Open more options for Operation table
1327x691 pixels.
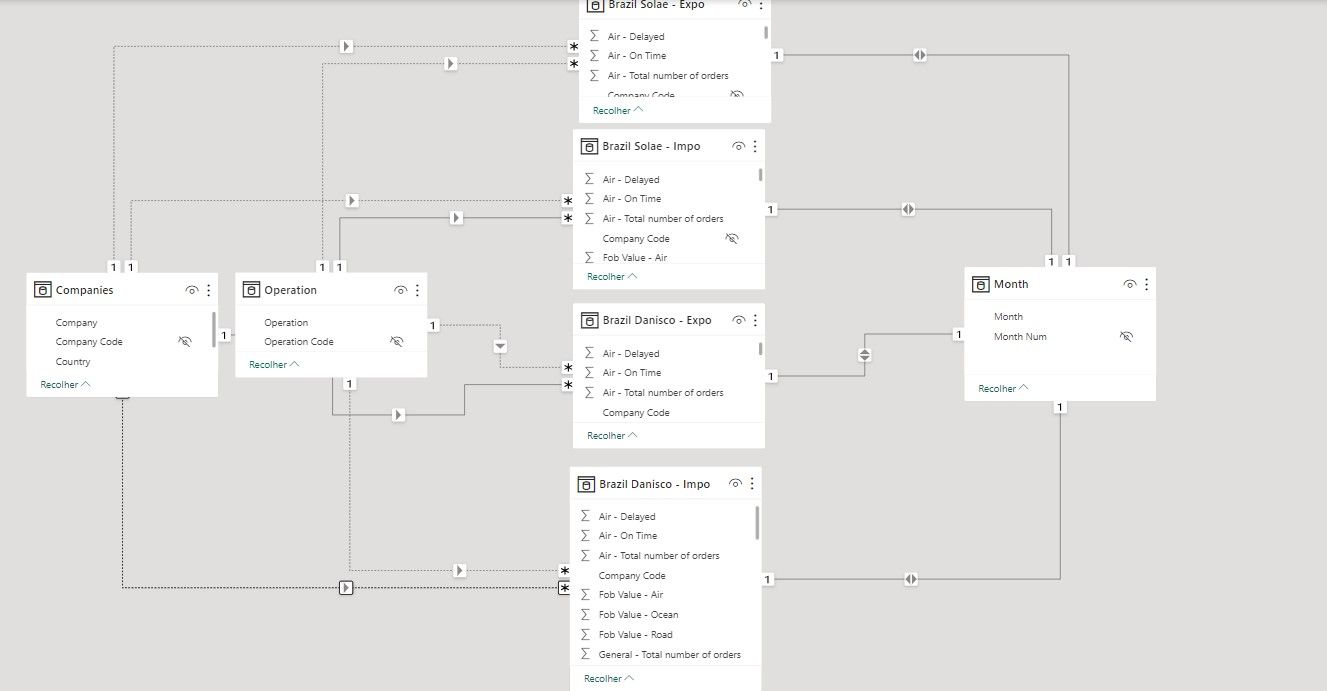pyautogui.click(x=417, y=290)
